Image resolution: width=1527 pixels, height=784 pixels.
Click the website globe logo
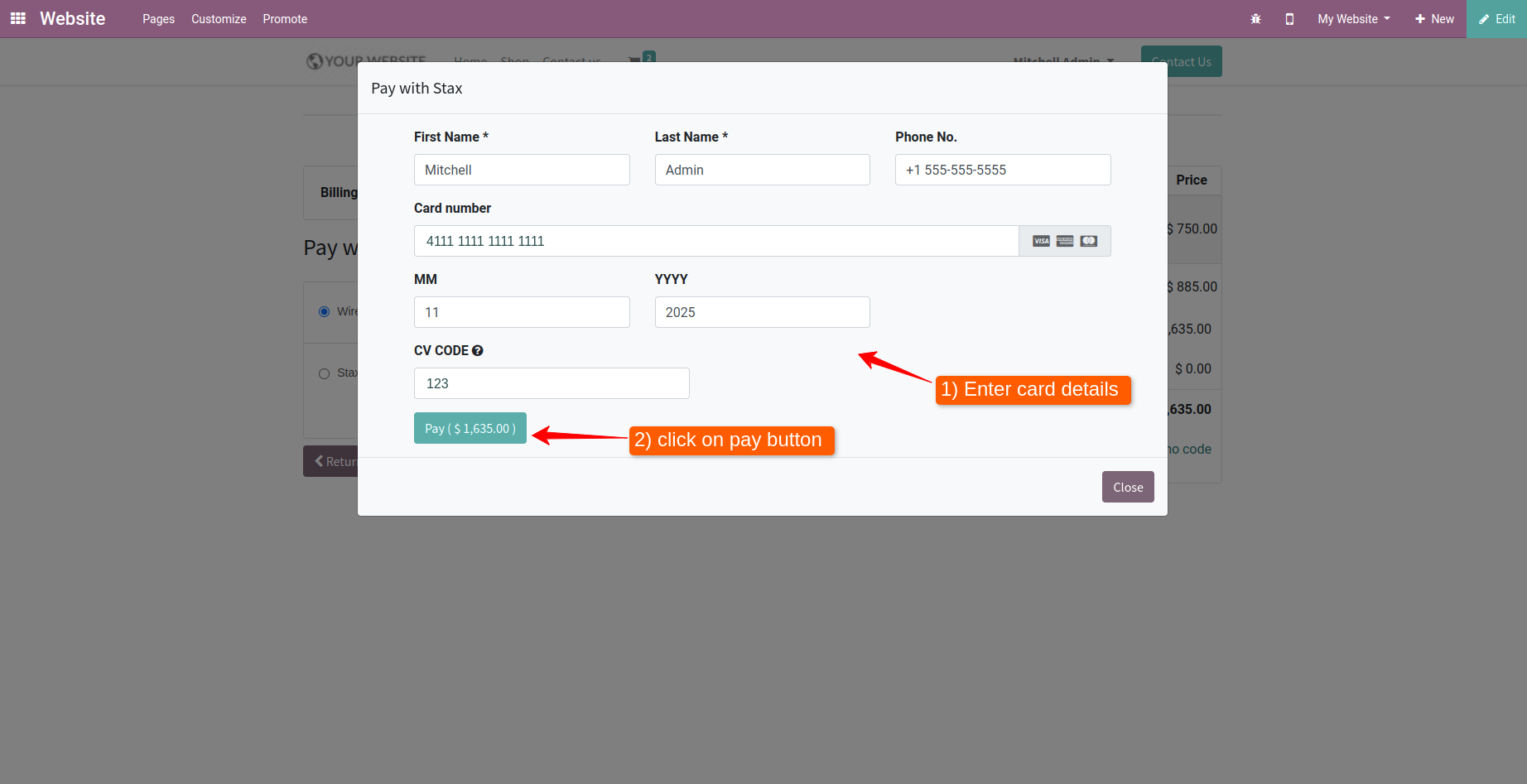tap(315, 60)
